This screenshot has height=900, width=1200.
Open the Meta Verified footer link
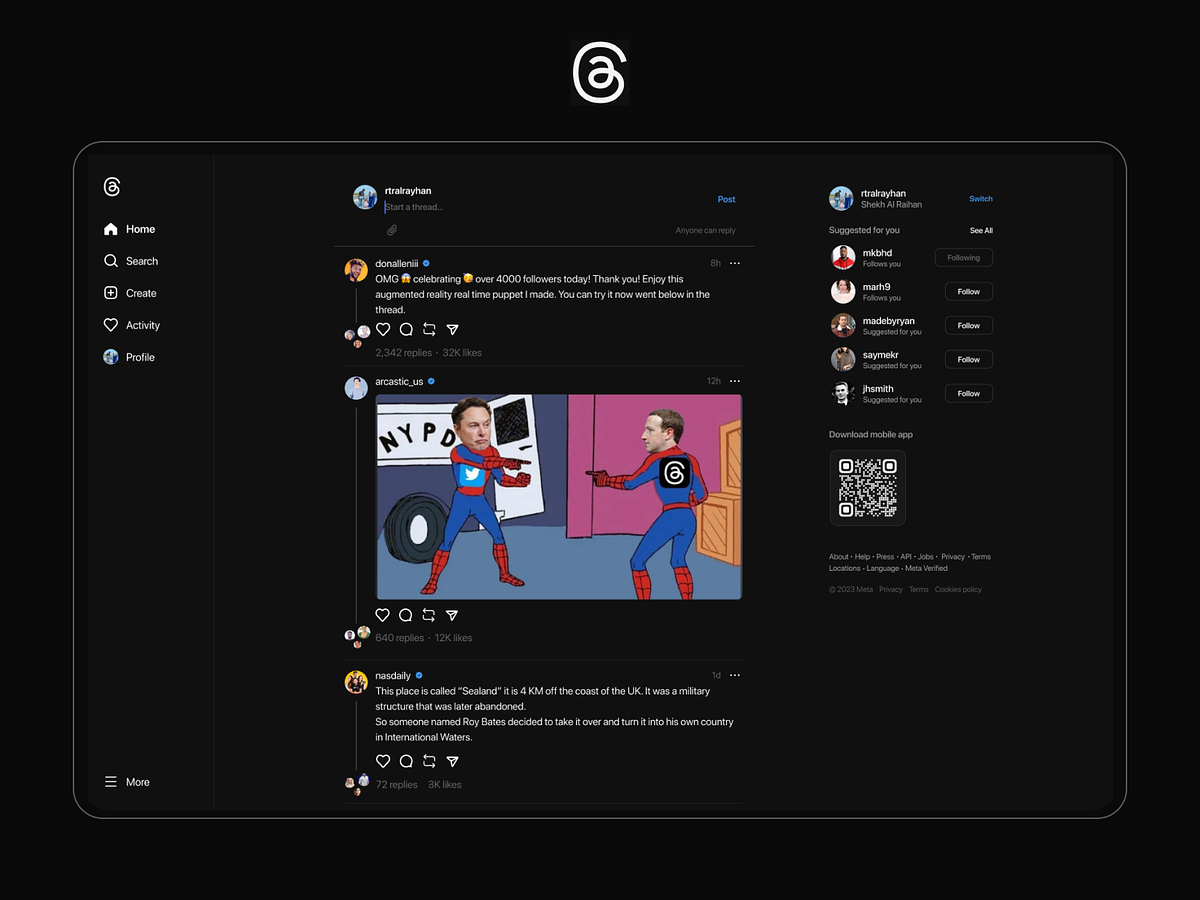coord(926,569)
